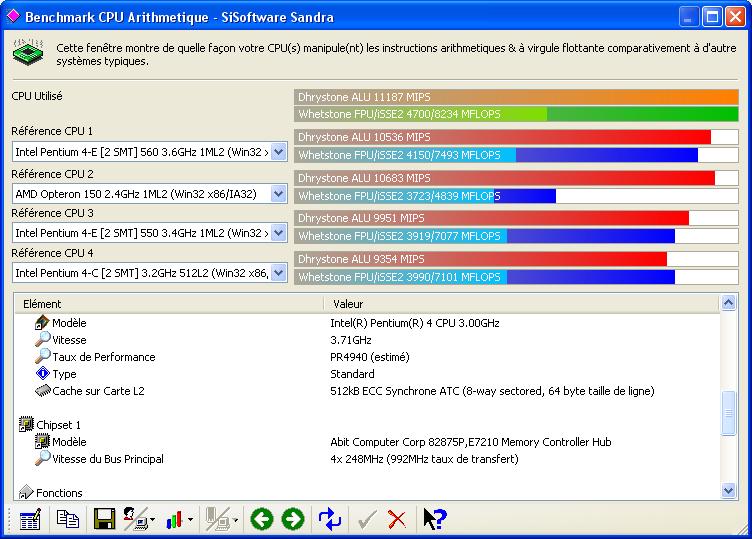Select '512kB ECC Synchrone ATC' cache value
752x539 pixels.
(492, 391)
